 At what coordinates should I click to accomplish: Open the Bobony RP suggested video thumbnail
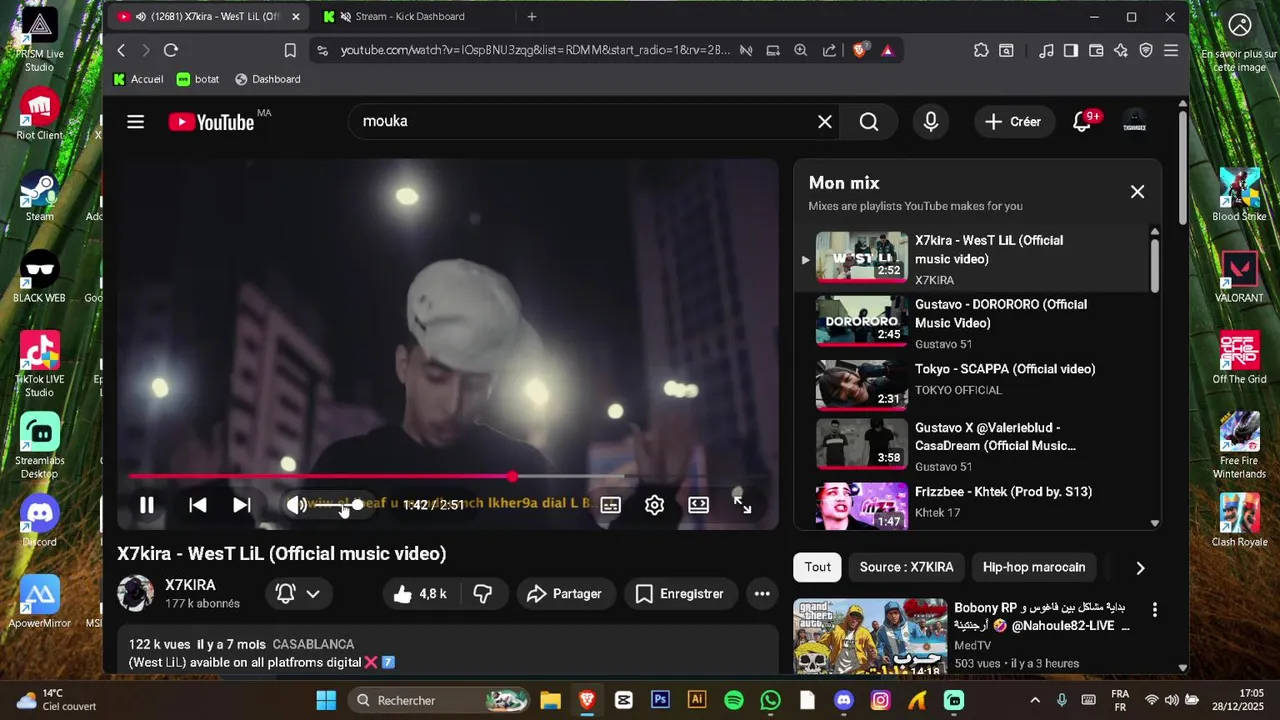(x=870, y=638)
